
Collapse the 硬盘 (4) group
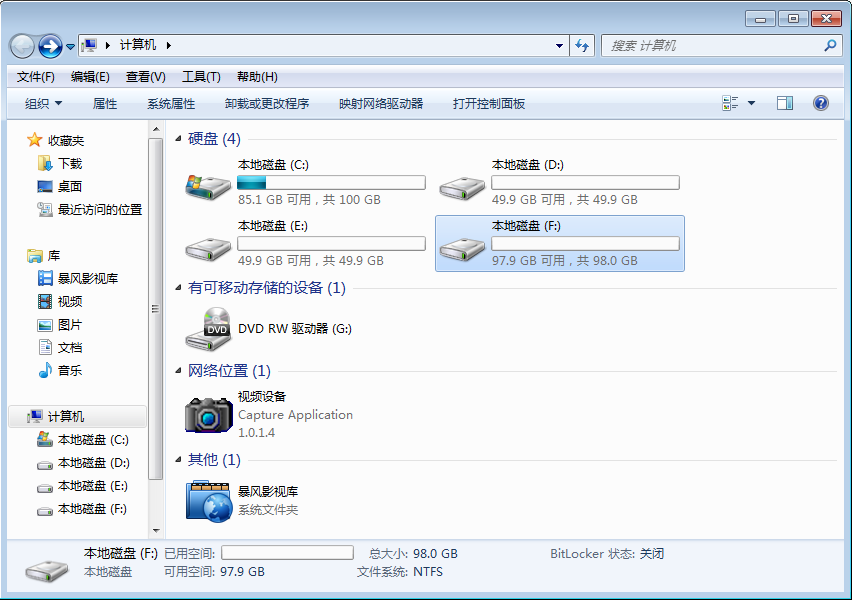click(179, 139)
